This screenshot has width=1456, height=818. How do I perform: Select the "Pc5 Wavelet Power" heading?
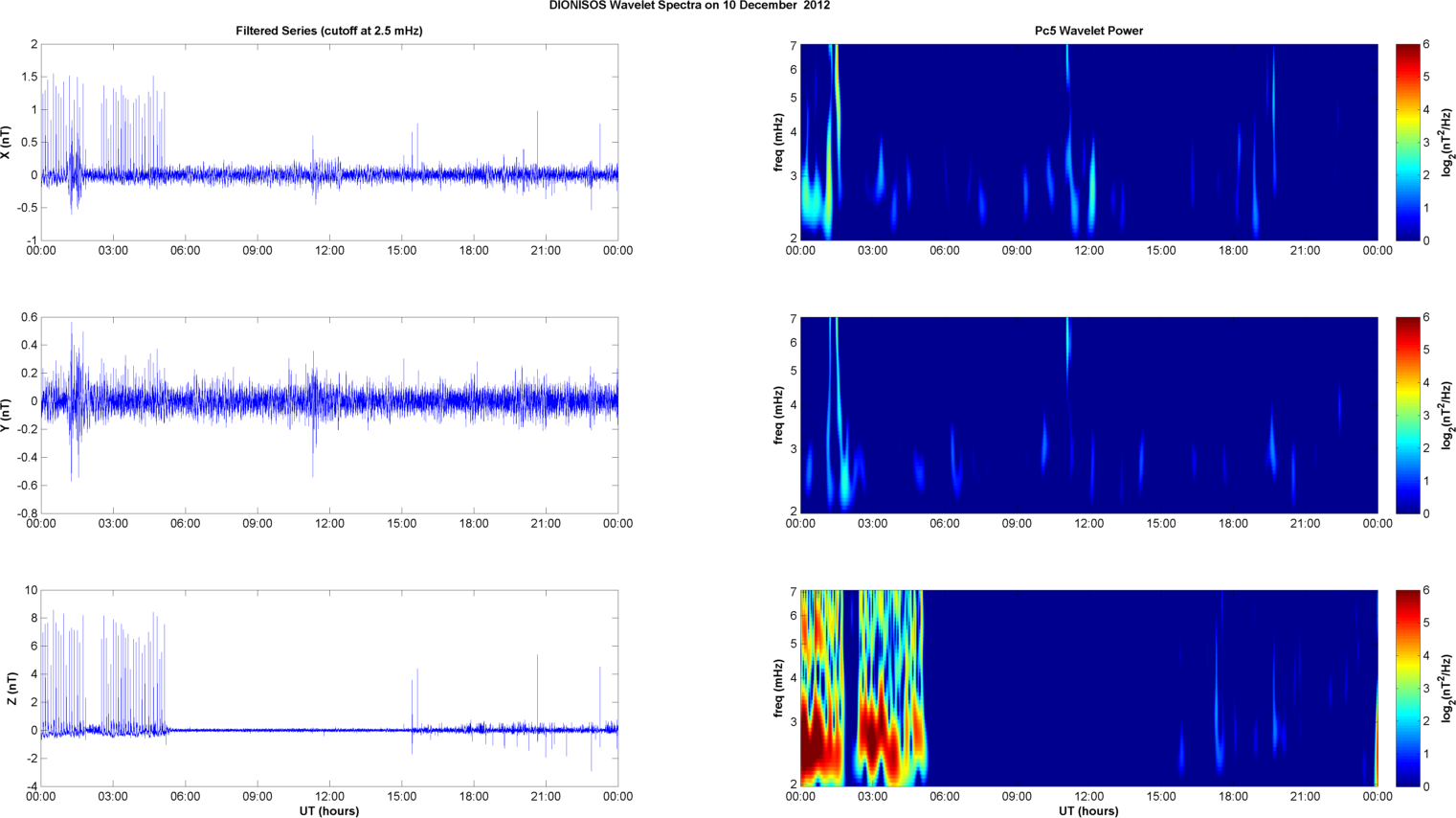coord(1088,31)
